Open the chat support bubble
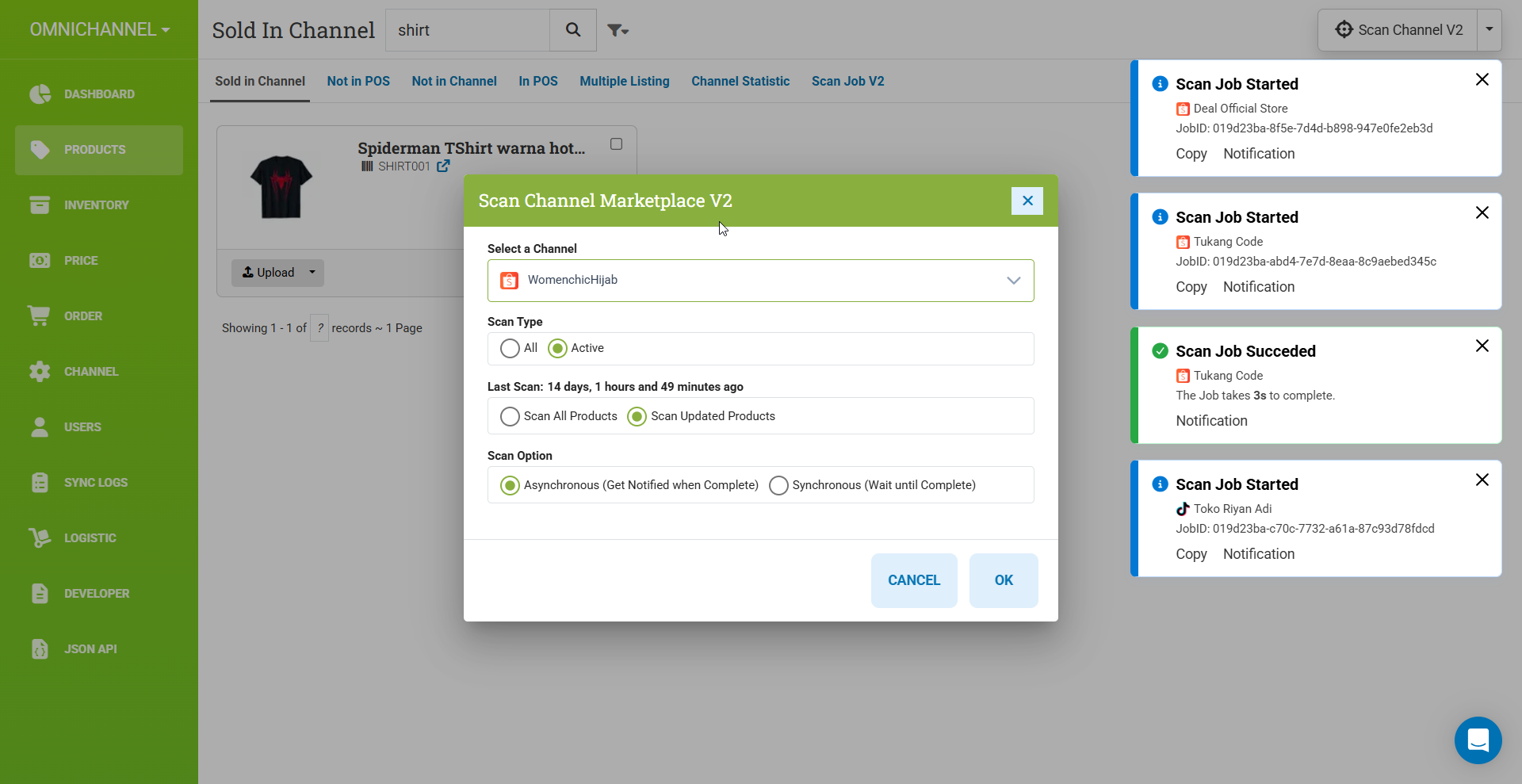Viewport: 1522px width, 784px height. 1478,740
